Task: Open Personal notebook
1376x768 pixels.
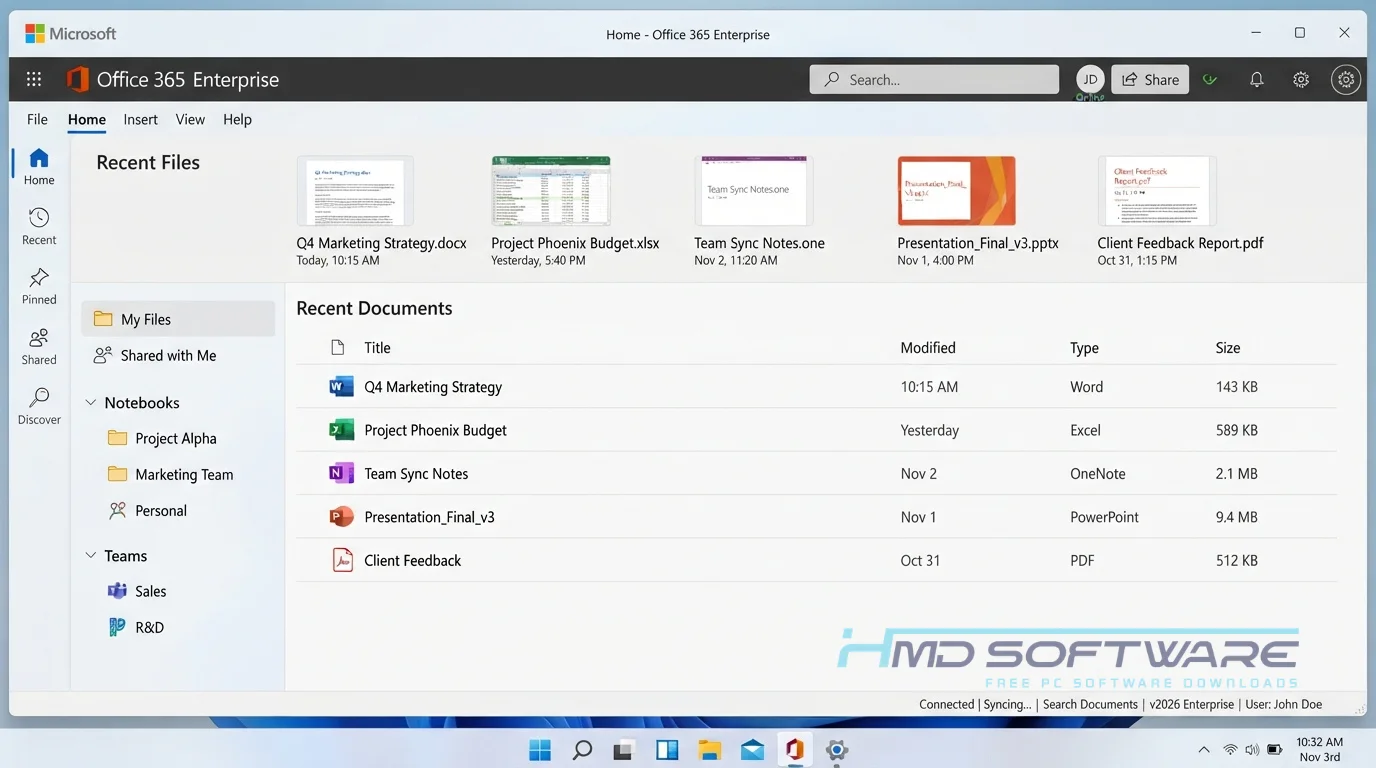Action: pos(147,510)
